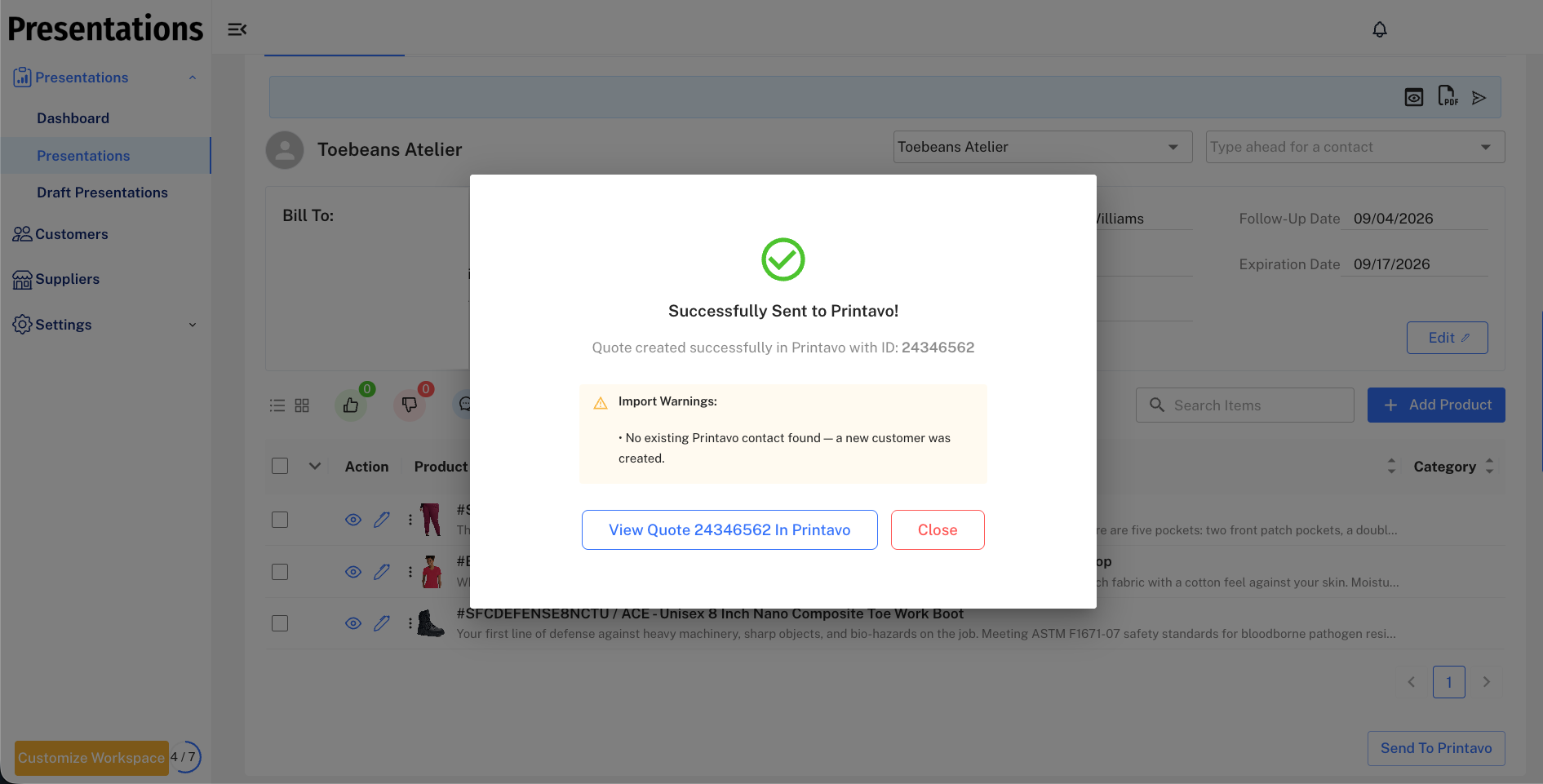Go to next page arrow
1543x784 pixels.
tap(1487, 682)
